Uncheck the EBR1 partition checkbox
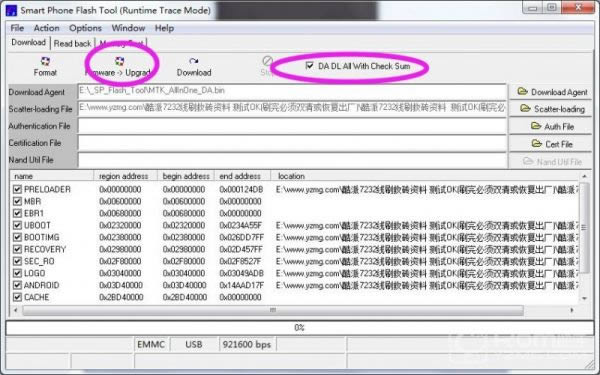Screen dimensions: 600x375 17,213
